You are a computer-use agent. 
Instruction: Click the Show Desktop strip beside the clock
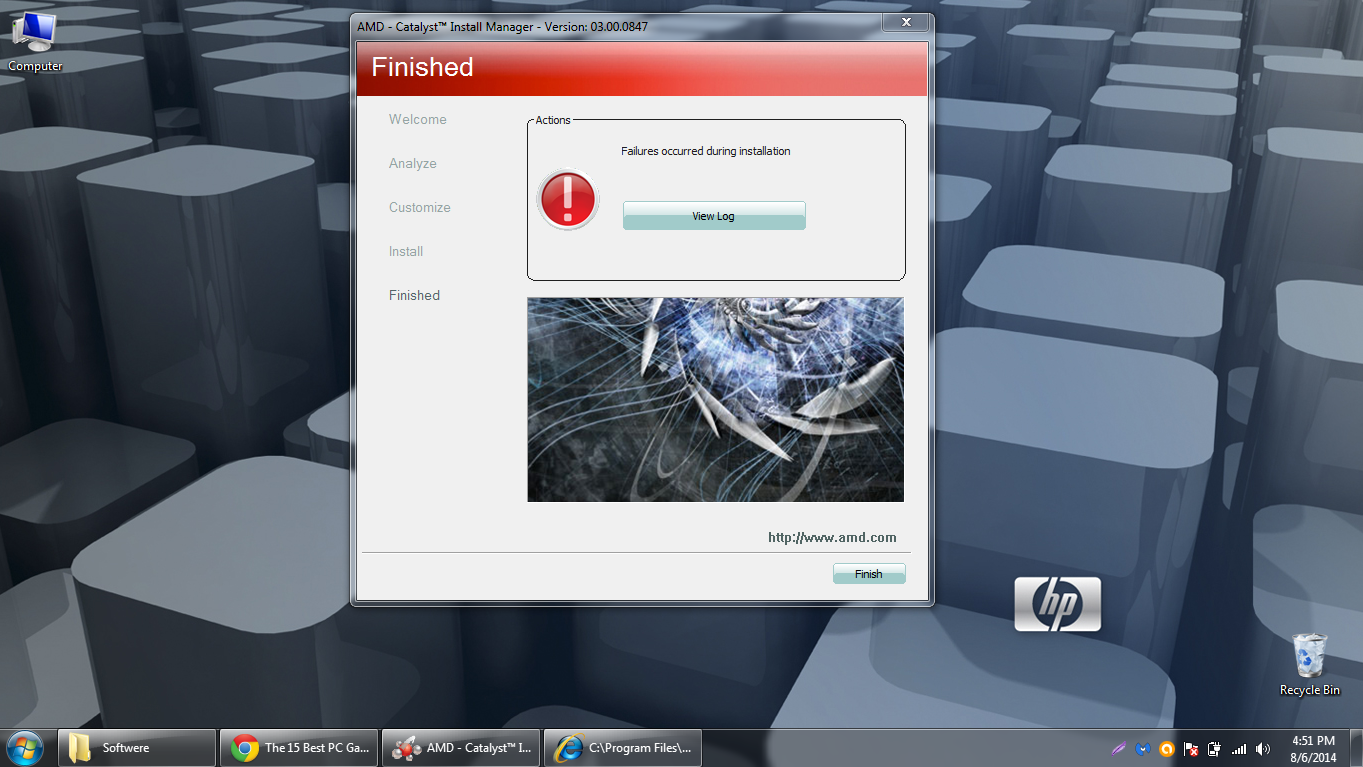tap(1356, 748)
